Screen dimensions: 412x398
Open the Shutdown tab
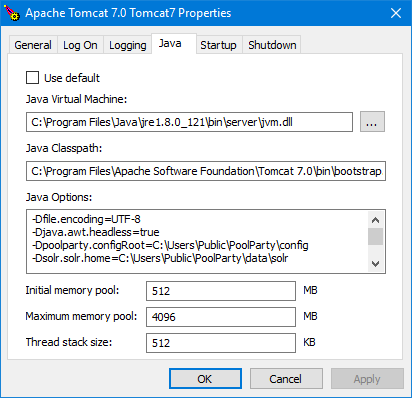coord(272,45)
